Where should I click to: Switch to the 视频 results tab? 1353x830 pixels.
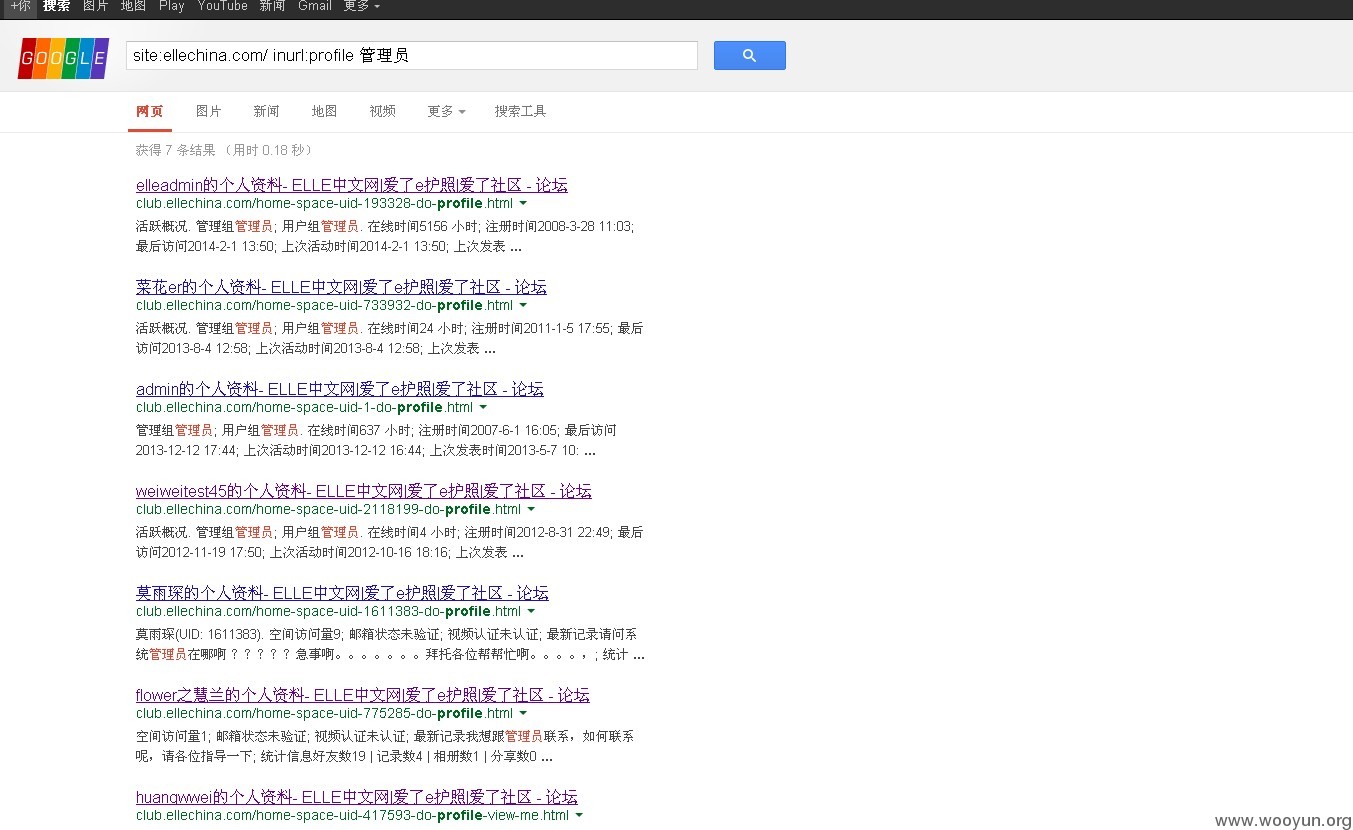coord(382,111)
